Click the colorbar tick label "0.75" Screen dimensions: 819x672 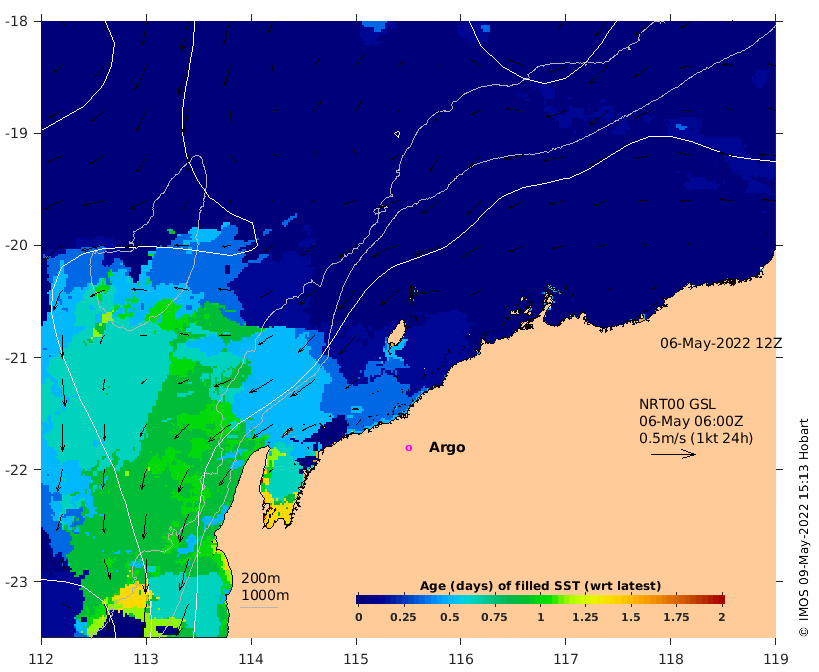coord(494,617)
